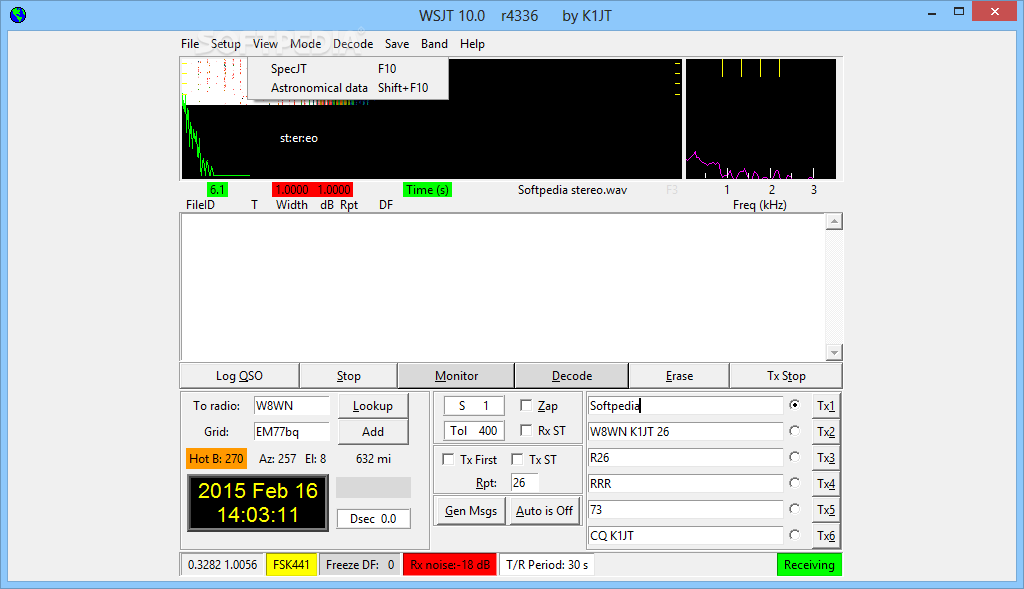The image size is (1024, 589).
Task: Click the frequency spectrum plot panel
Action: 761,119
